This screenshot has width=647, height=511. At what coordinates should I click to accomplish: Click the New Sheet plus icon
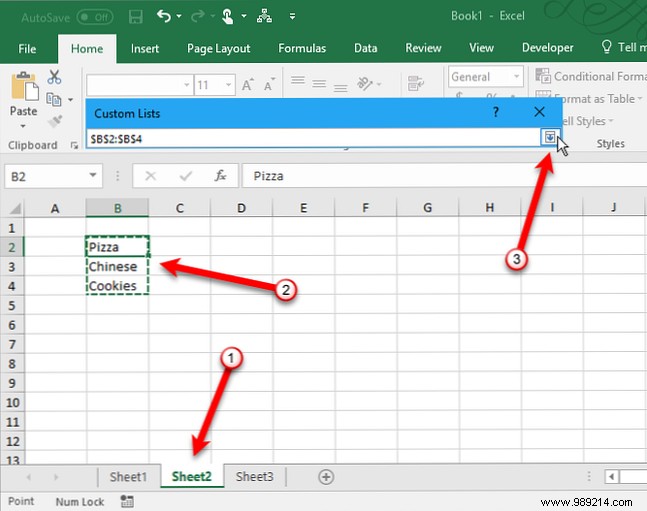(x=326, y=477)
